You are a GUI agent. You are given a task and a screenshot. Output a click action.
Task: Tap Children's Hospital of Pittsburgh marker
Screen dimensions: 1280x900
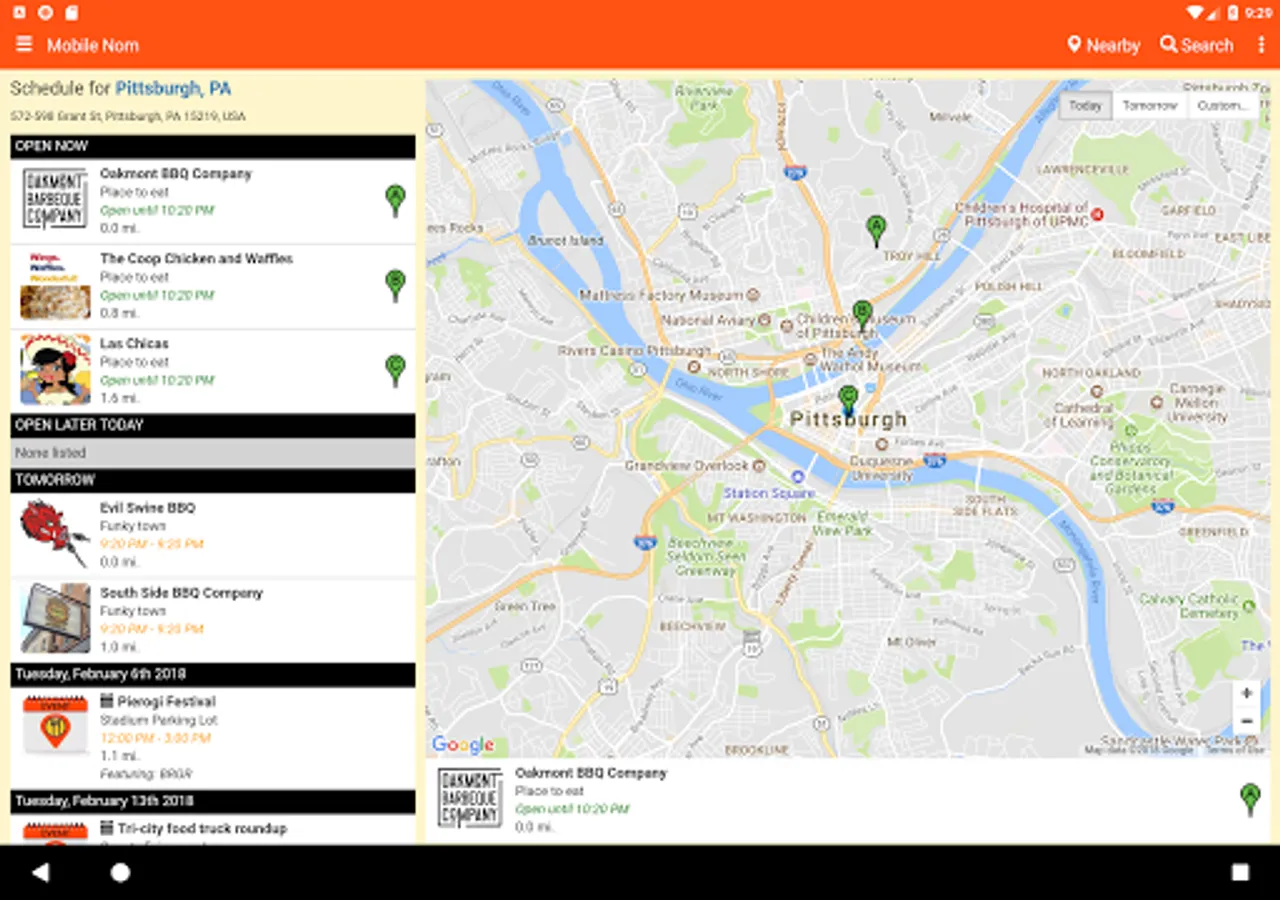coord(1097,214)
